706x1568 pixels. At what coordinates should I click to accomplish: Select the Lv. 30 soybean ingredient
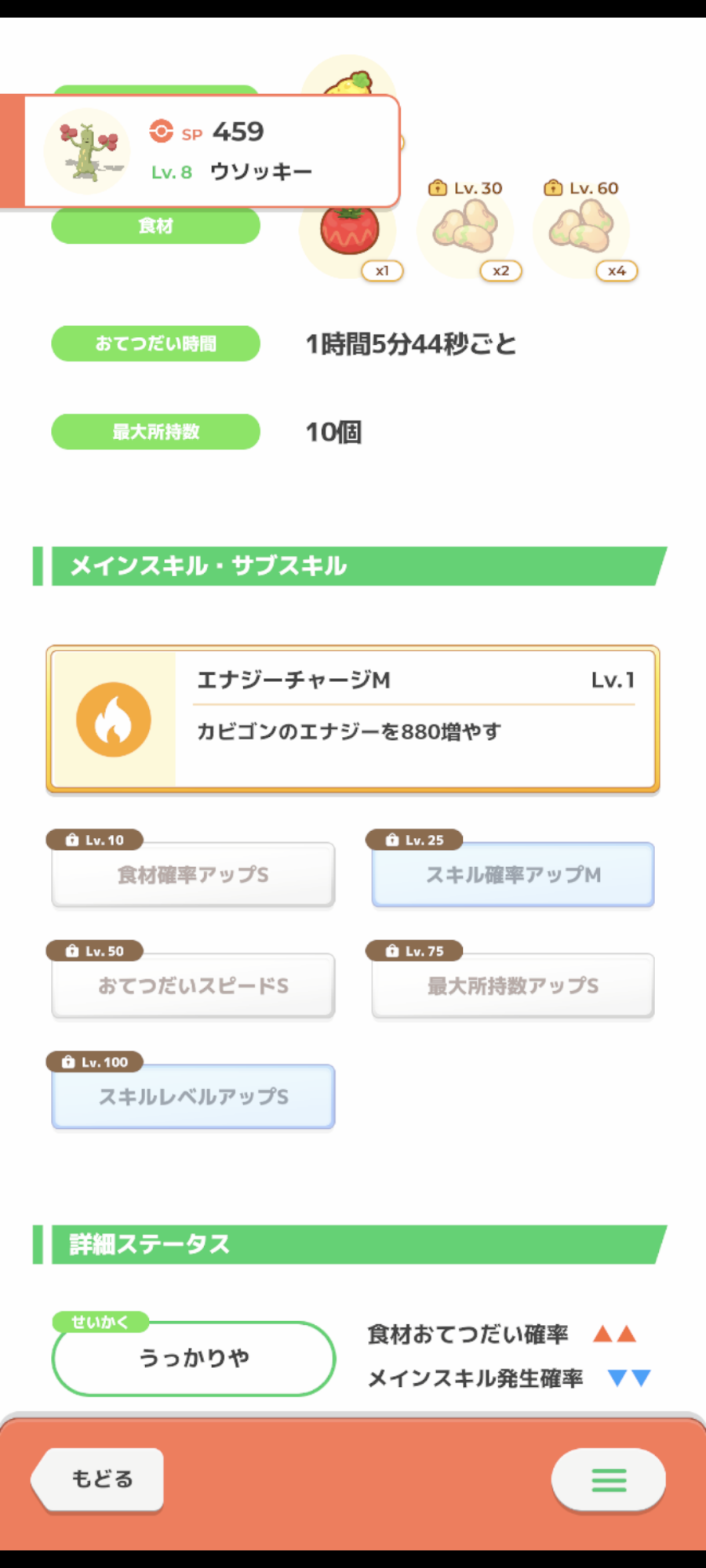point(465,227)
